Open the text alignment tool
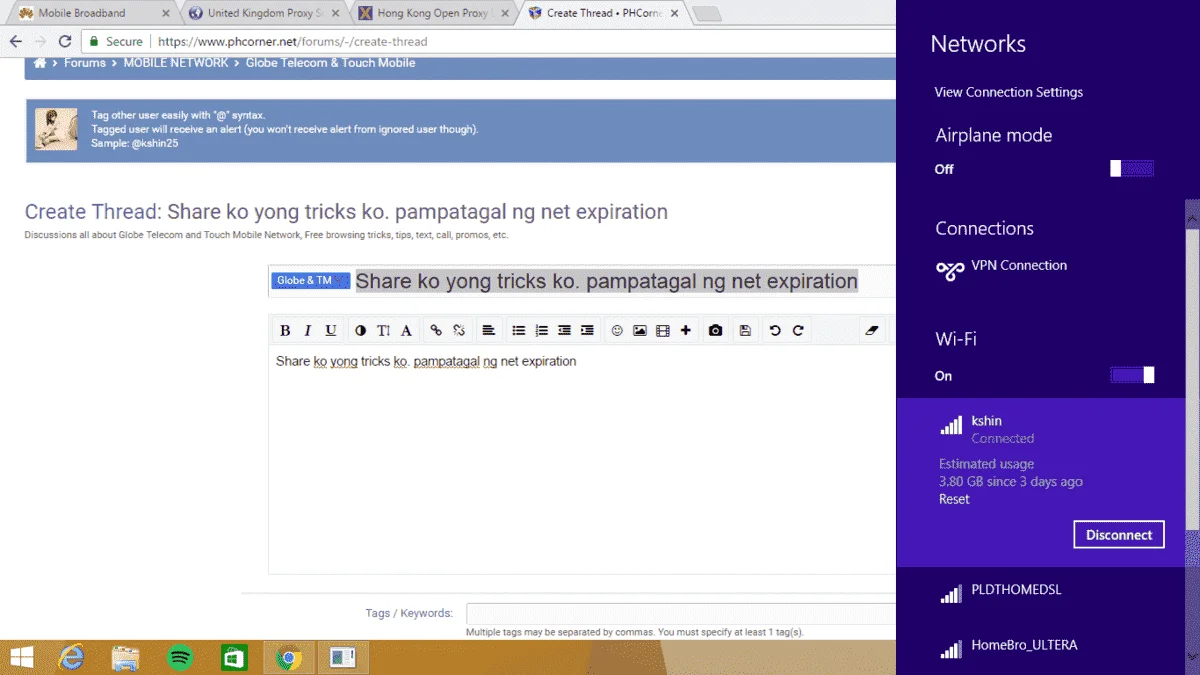Screen dimensions: 1200x675 (x=489, y=331)
